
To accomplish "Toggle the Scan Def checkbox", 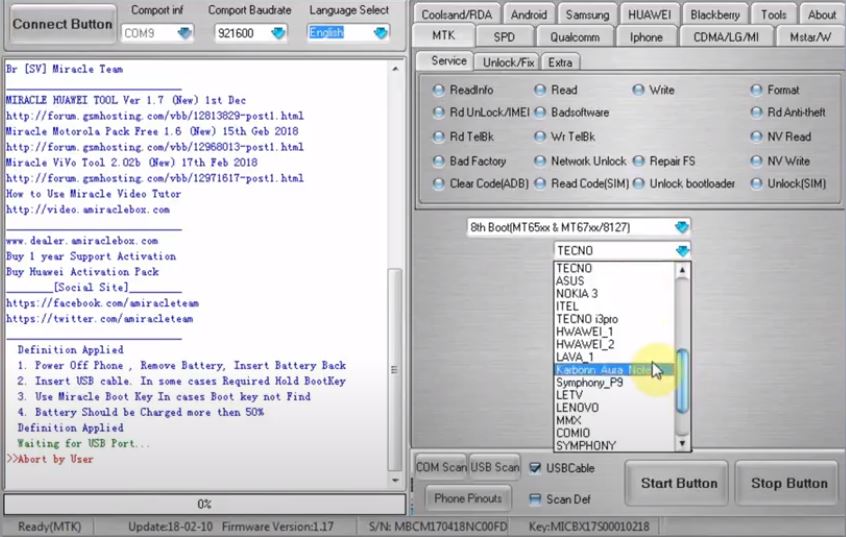I will click(x=535, y=499).
